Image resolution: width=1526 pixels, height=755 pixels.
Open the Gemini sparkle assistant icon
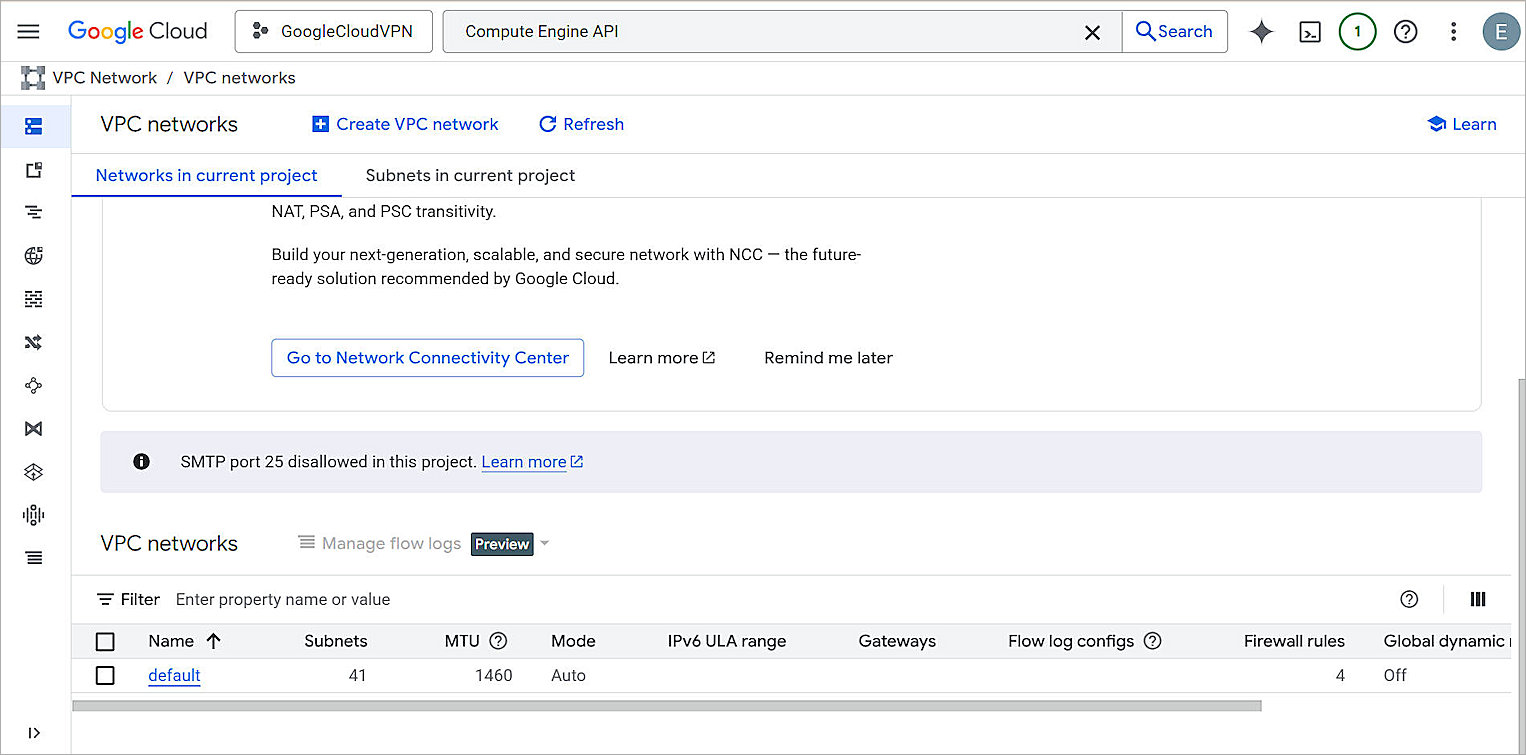[x=1261, y=31]
